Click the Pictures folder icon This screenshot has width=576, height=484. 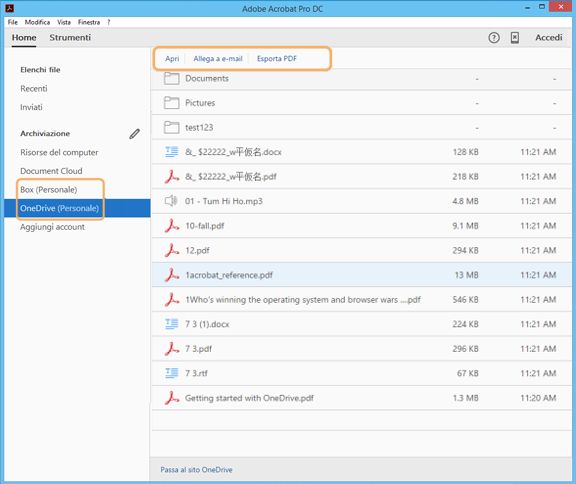(x=172, y=103)
